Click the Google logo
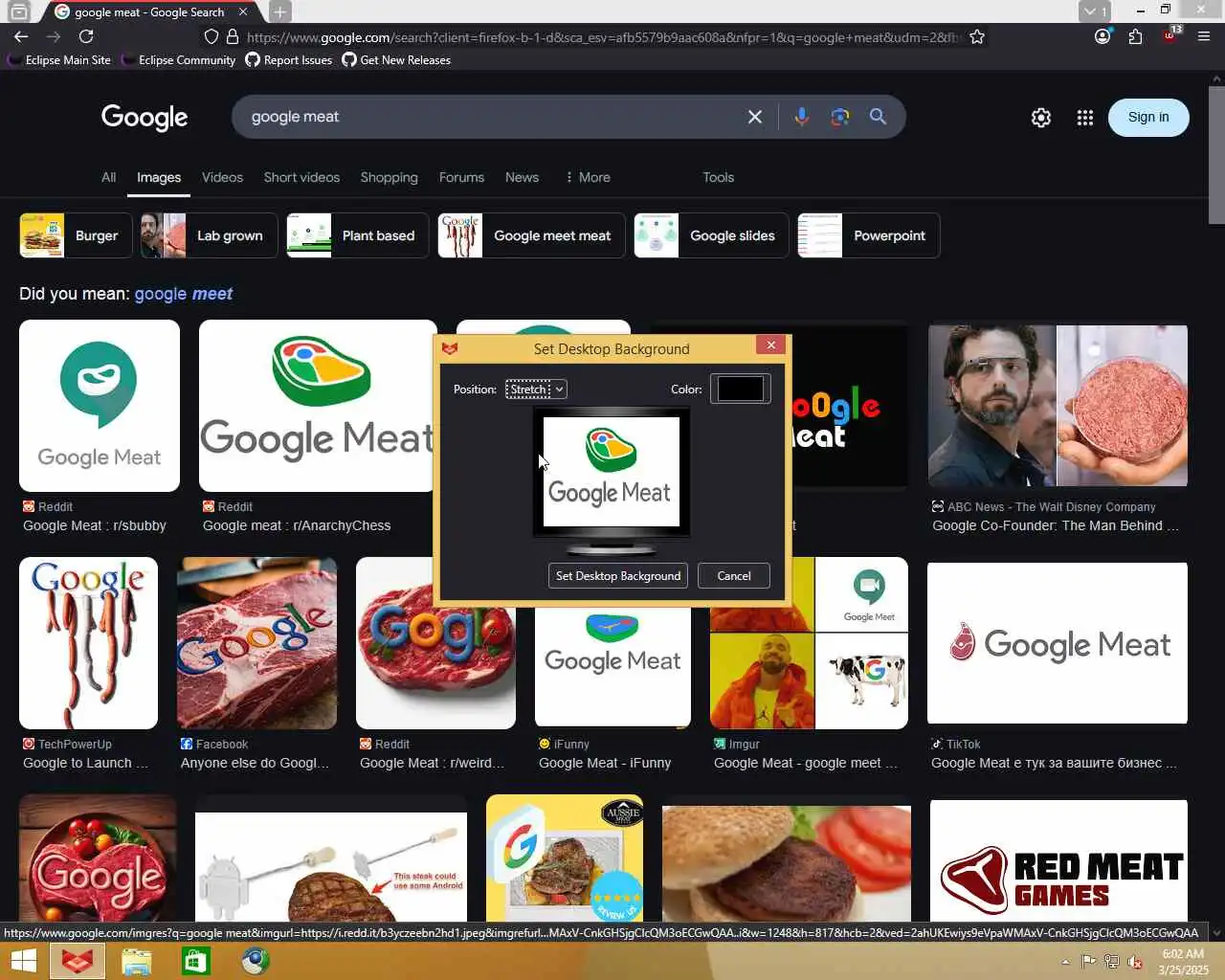1225x980 pixels. [x=145, y=118]
